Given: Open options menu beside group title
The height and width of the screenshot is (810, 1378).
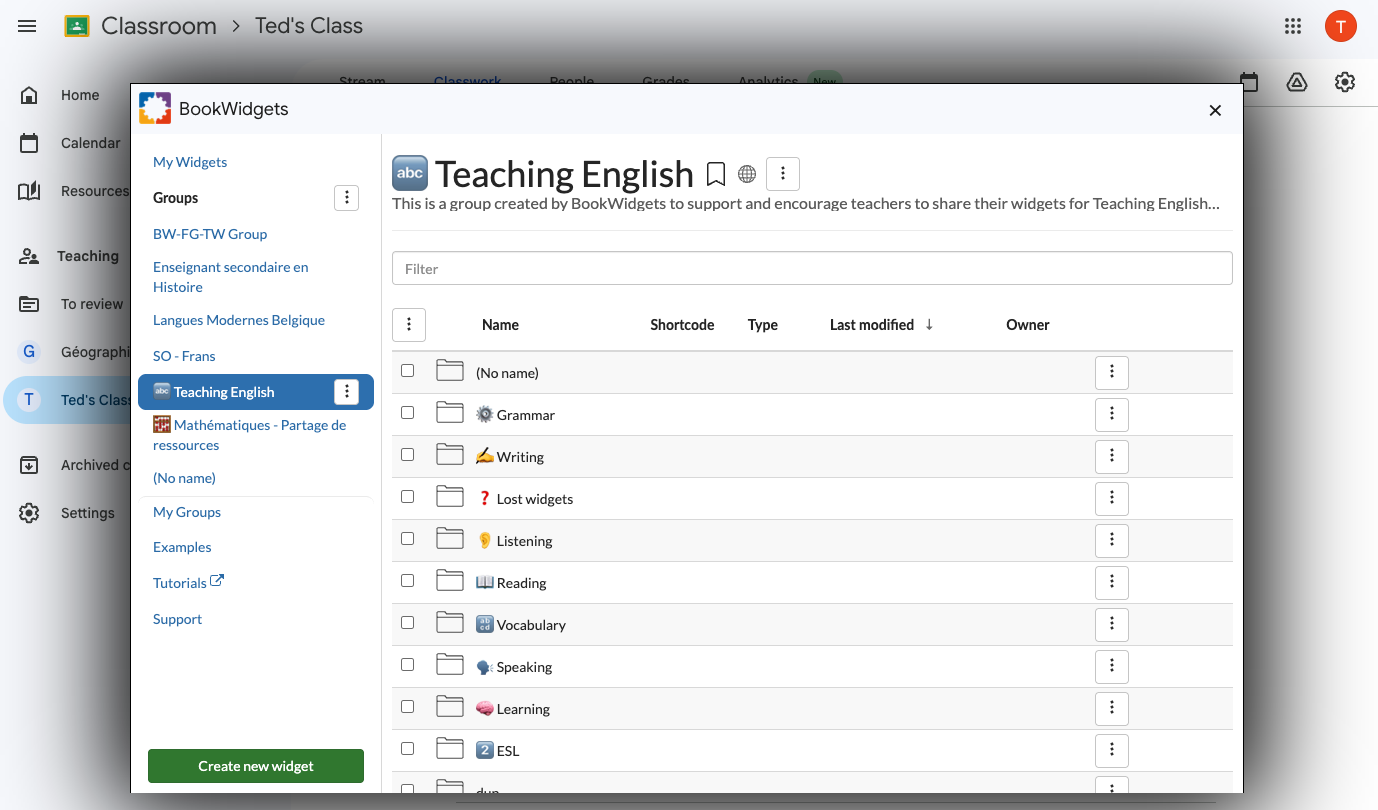Looking at the screenshot, I should click(783, 174).
